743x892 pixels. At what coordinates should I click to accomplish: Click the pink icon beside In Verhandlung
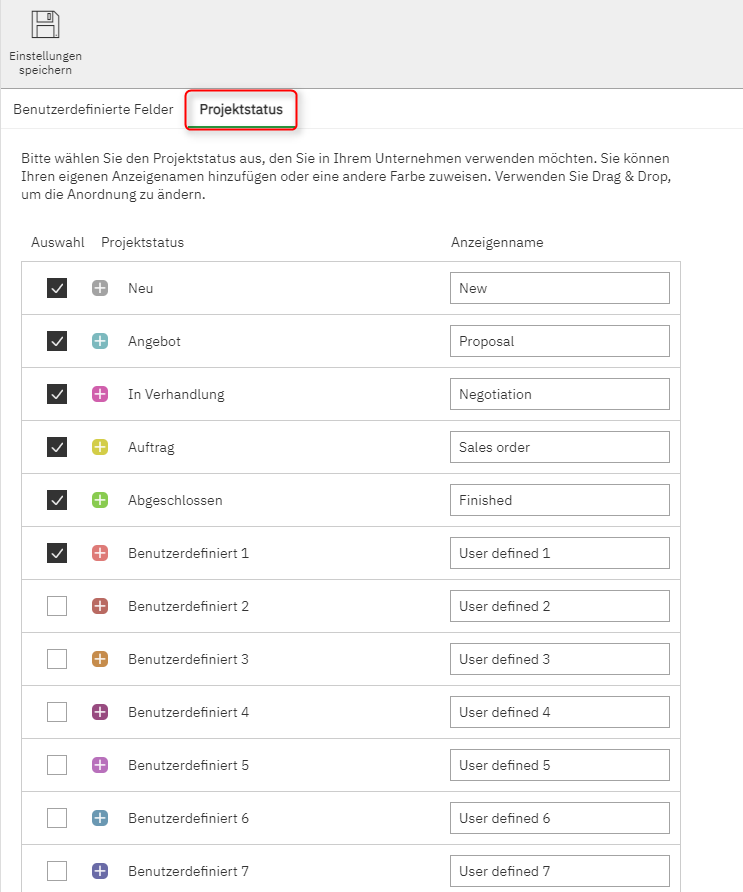100,394
